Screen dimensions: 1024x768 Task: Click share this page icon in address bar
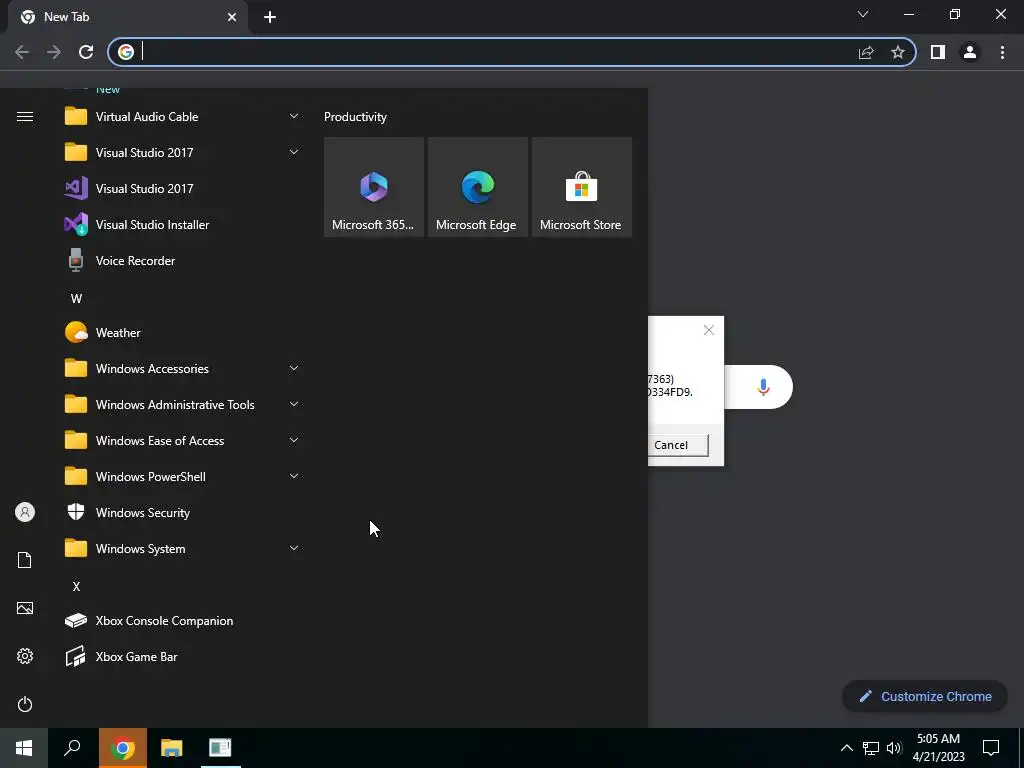click(x=866, y=52)
